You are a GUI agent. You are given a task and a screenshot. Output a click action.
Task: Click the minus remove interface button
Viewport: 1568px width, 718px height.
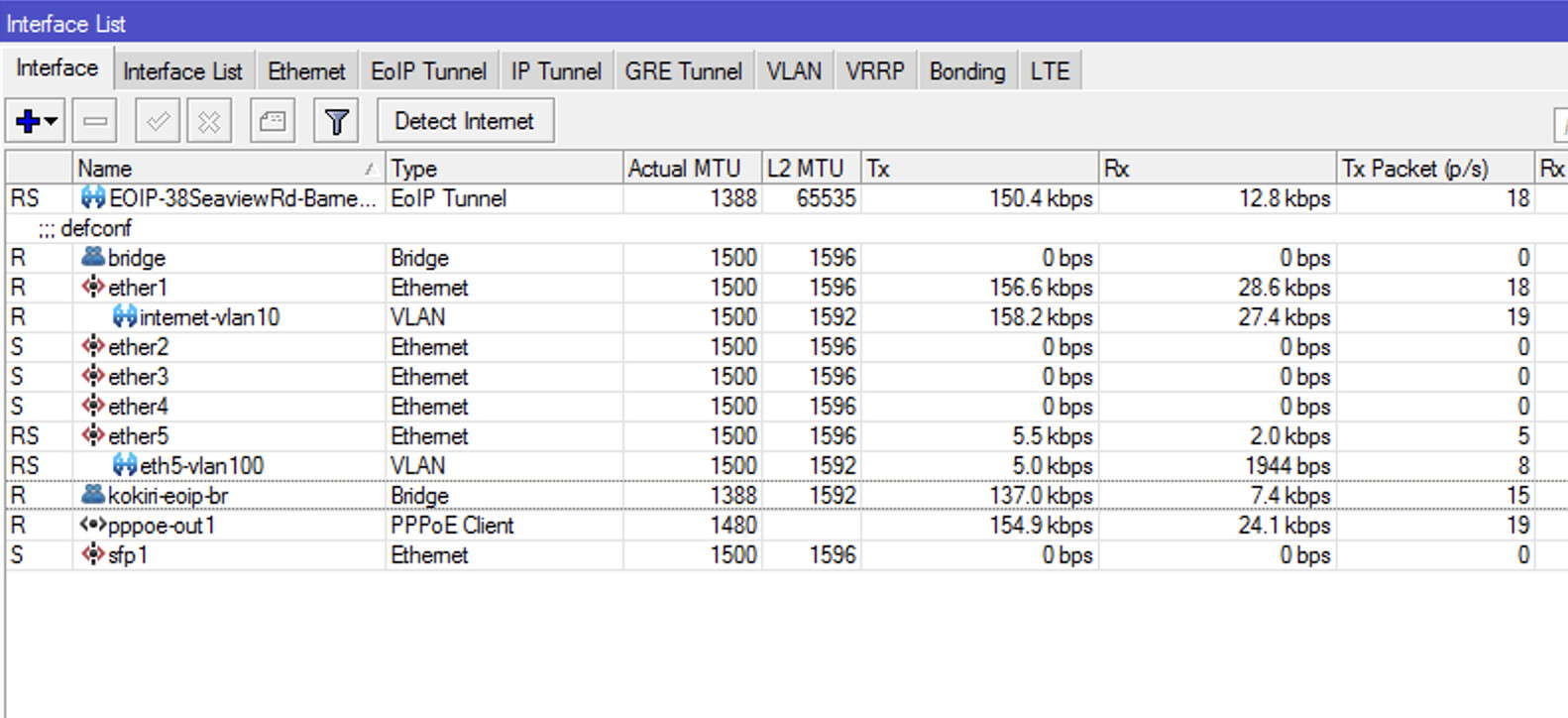click(95, 121)
